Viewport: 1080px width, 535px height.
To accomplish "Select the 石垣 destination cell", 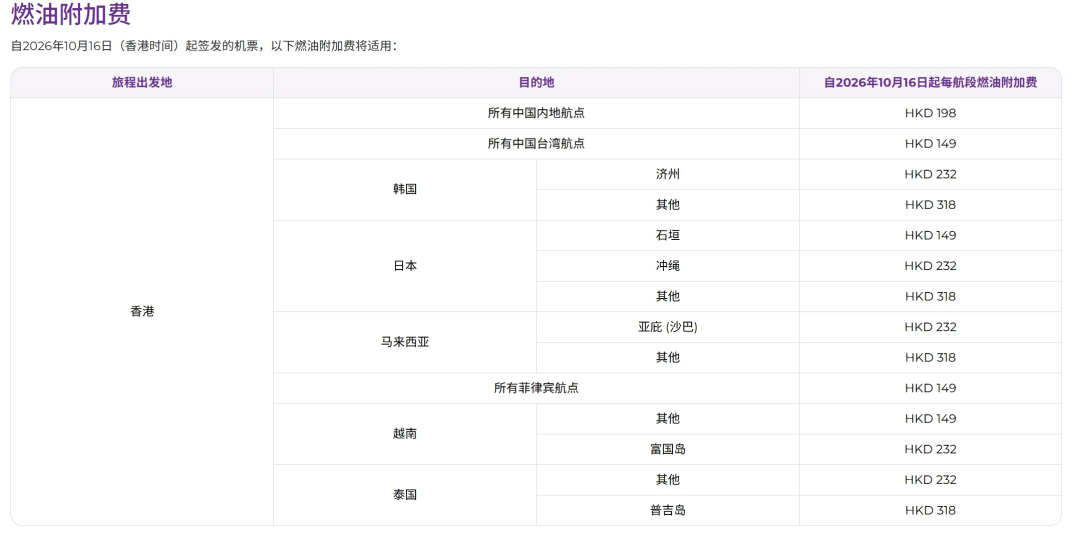I will click(667, 235).
